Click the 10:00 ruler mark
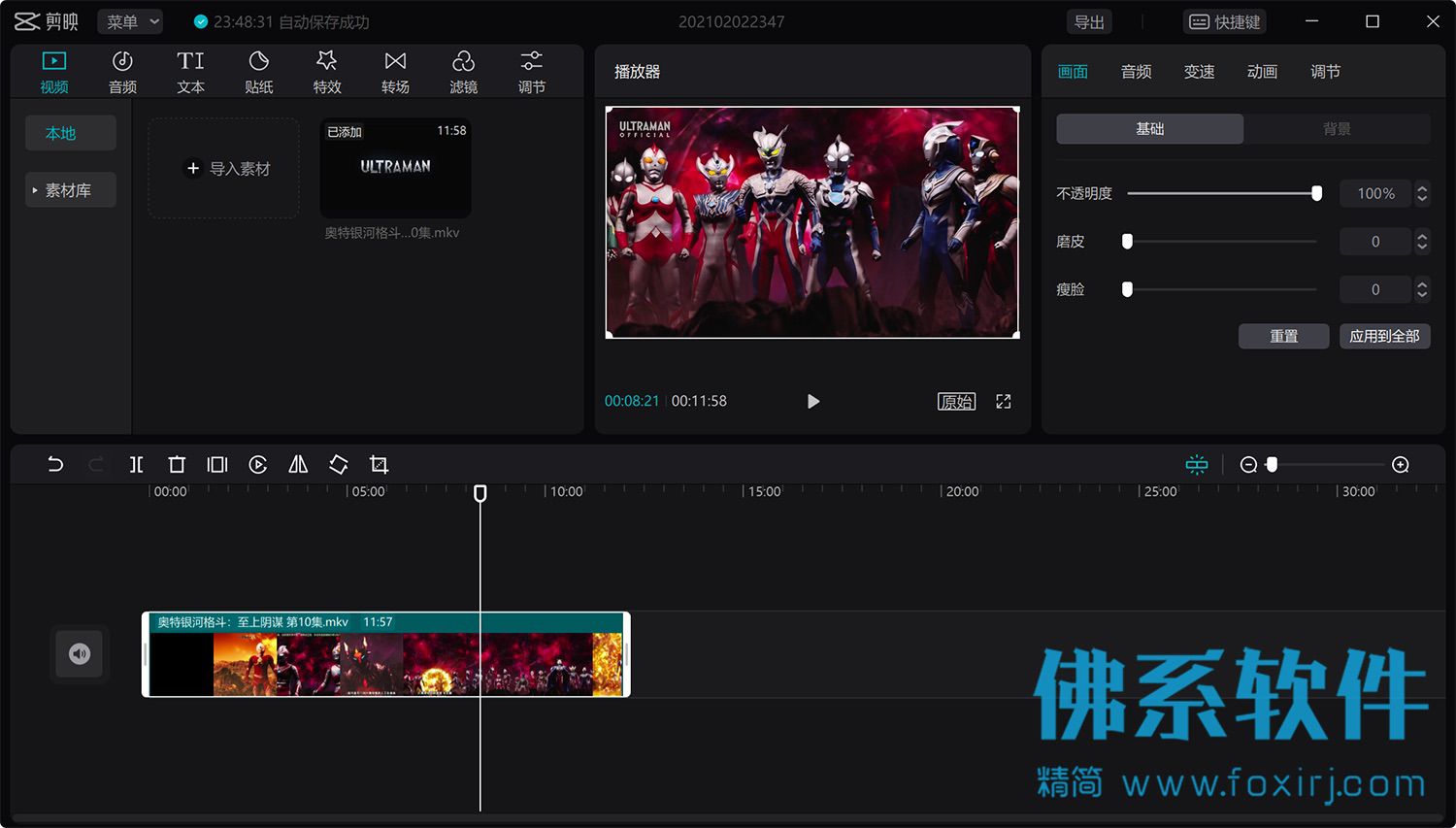 [567, 492]
